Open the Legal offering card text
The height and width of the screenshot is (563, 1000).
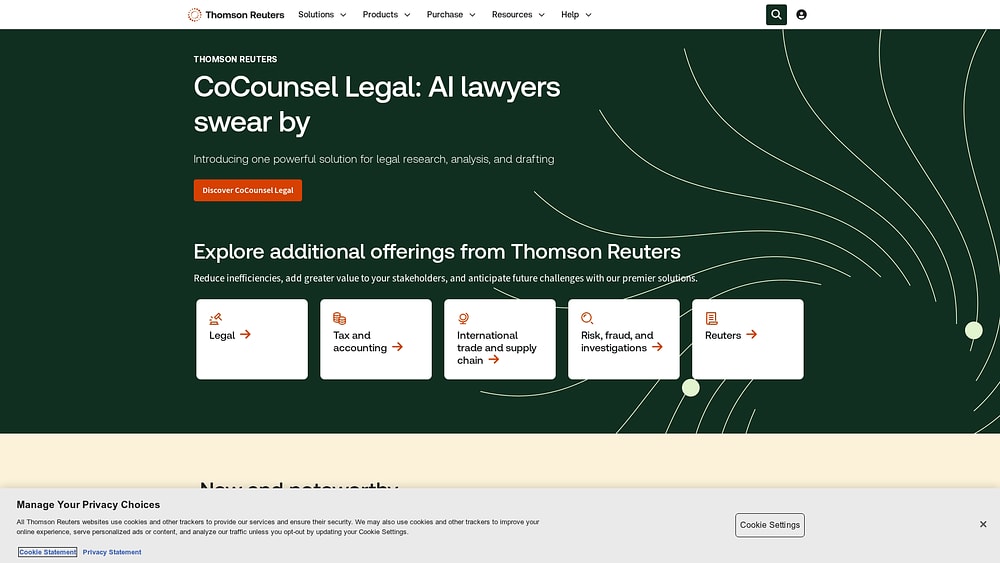[x=222, y=335]
